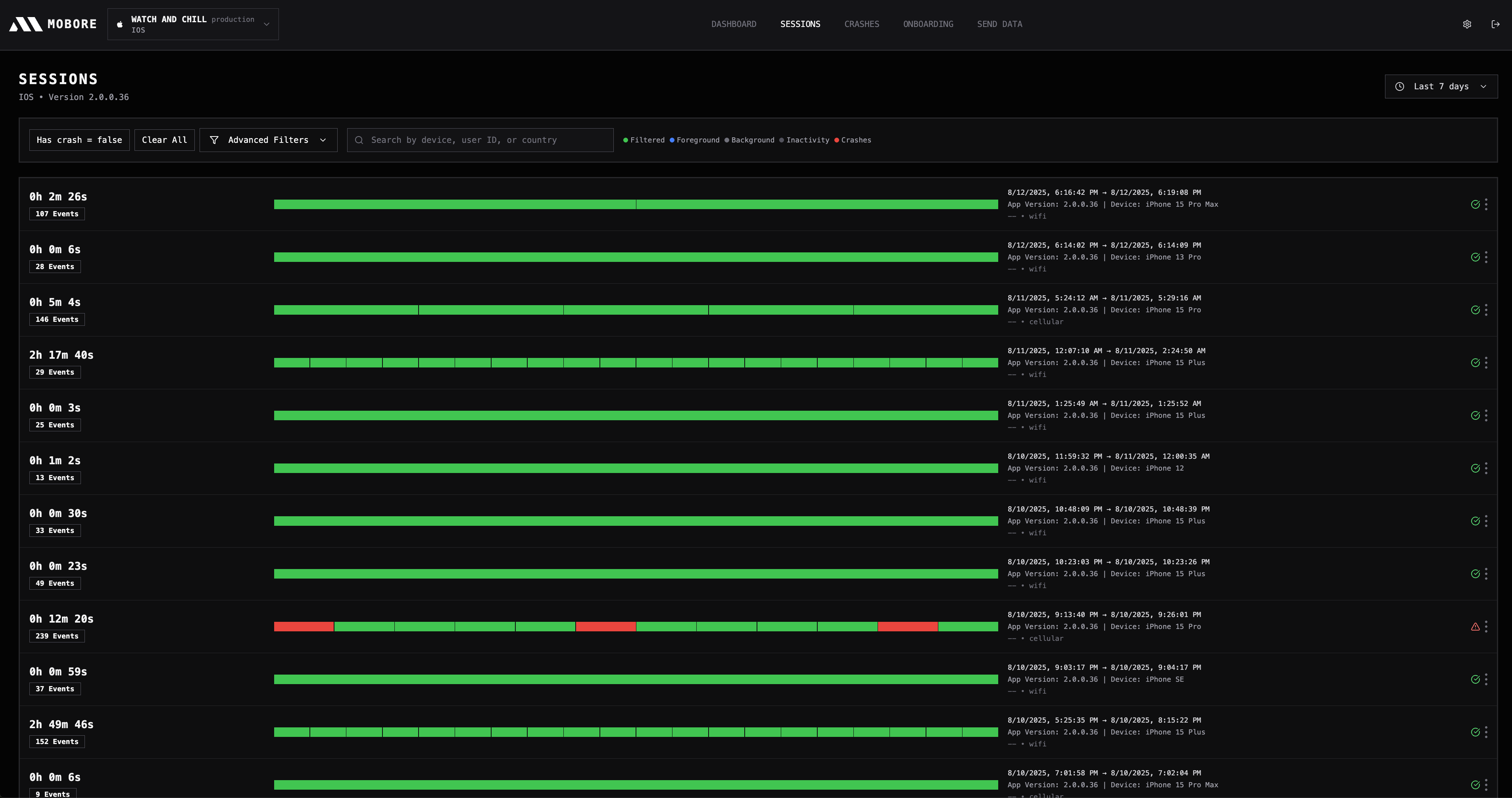Click status check icon for 0h 5m 4s session
The image size is (1512, 798).
click(1475, 310)
